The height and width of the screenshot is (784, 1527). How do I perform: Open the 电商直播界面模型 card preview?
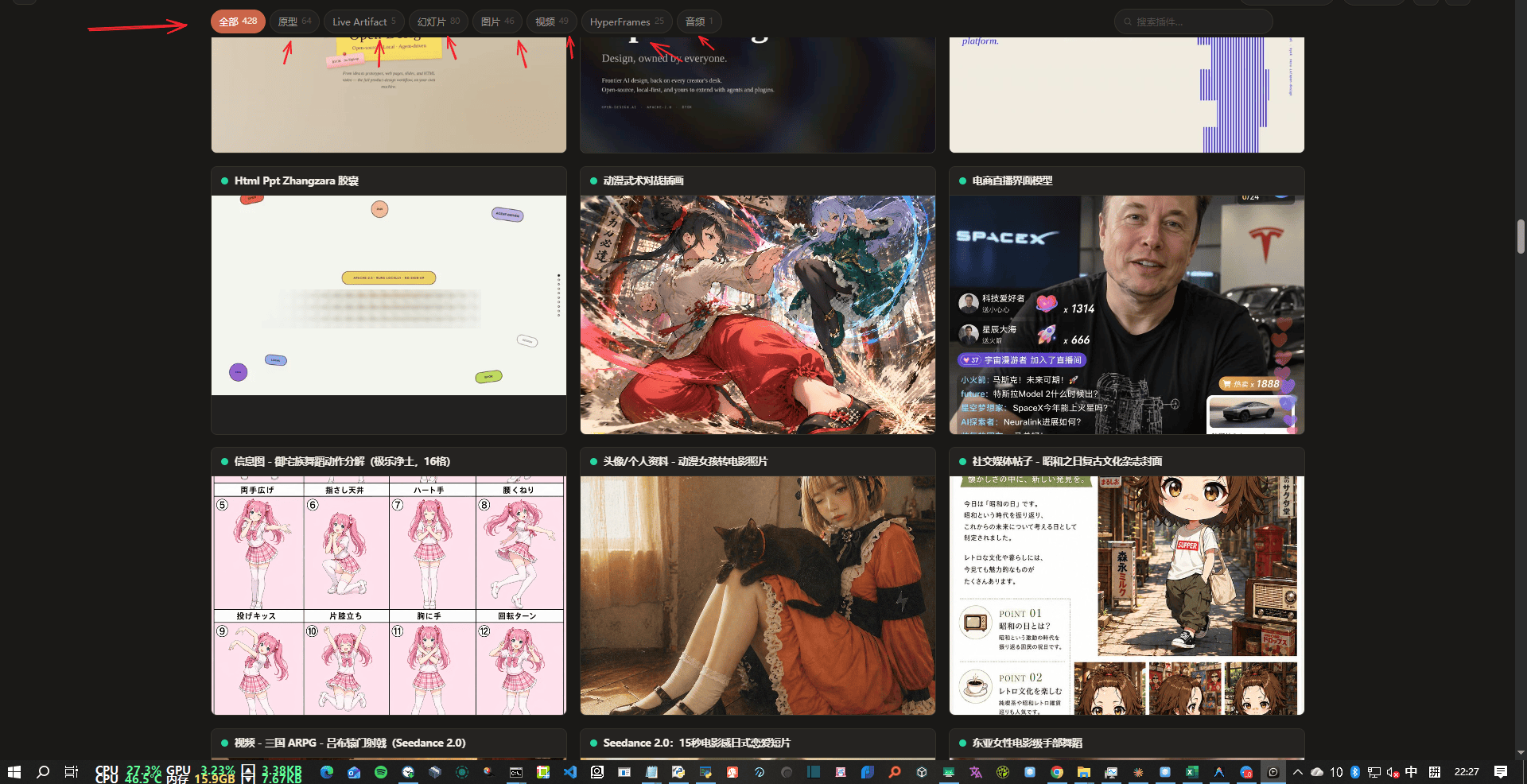pyautogui.click(x=1126, y=315)
